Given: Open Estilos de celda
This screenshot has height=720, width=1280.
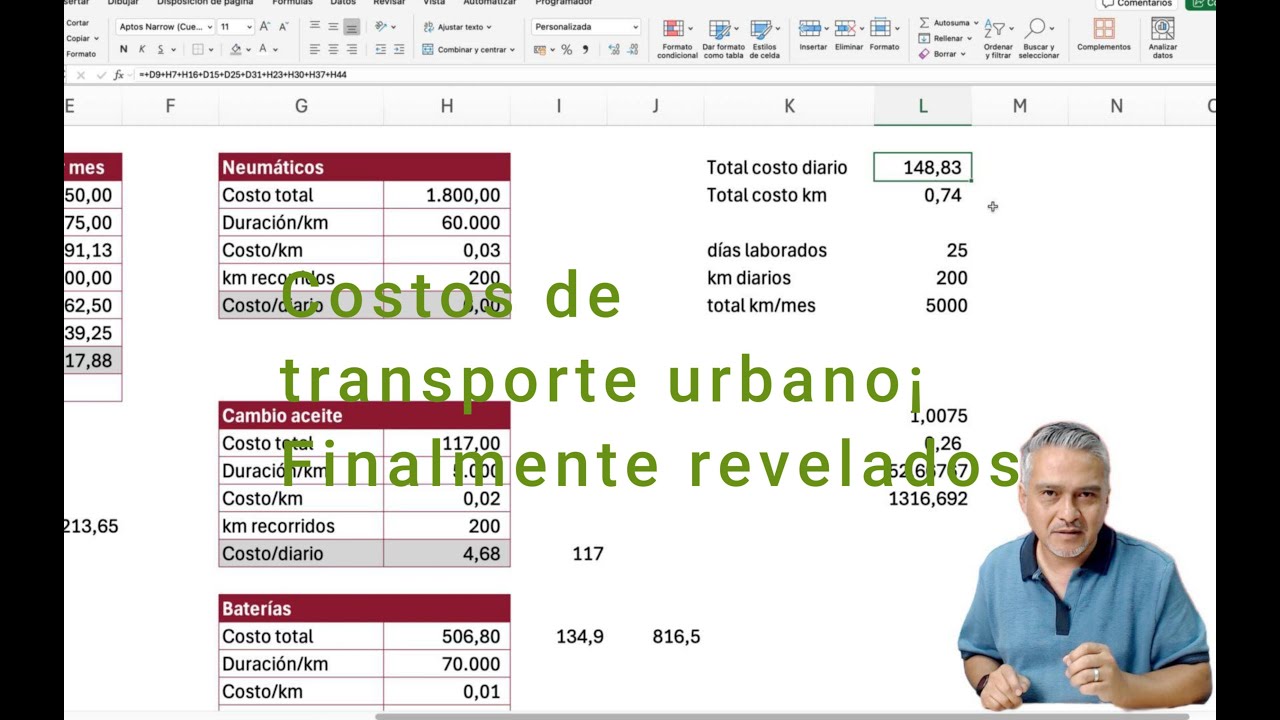Looking at the screenshot, I should click(765, 38).
